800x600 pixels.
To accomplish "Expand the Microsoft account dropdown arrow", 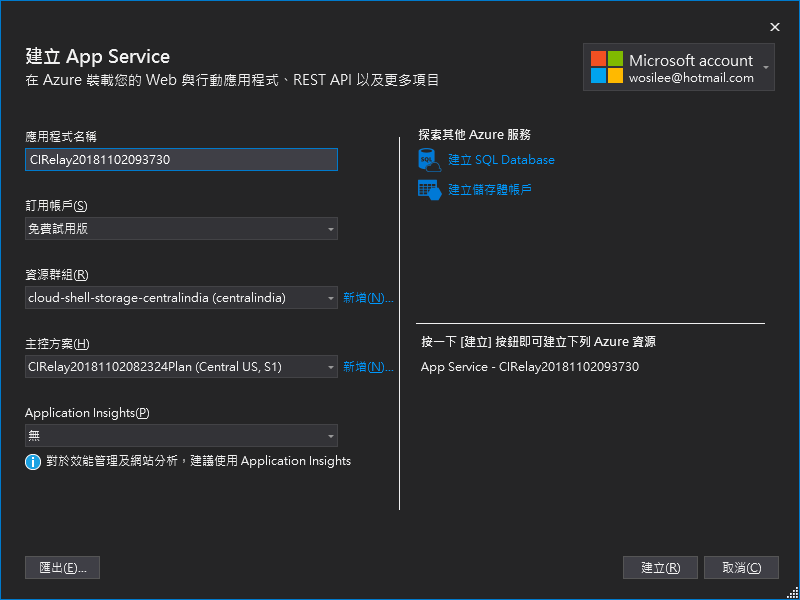I will (766, 68).
